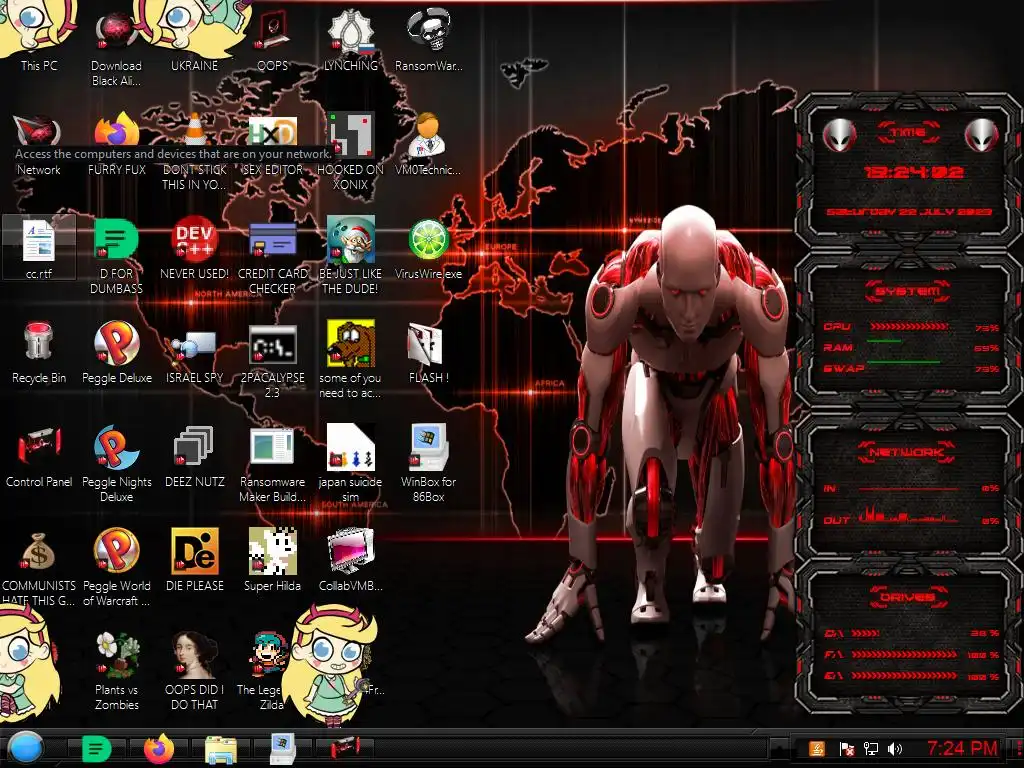This screenshot has height=768, width=1024.
Task: Click the 7:24 PM taskbar clock
Action: [963, 748]
